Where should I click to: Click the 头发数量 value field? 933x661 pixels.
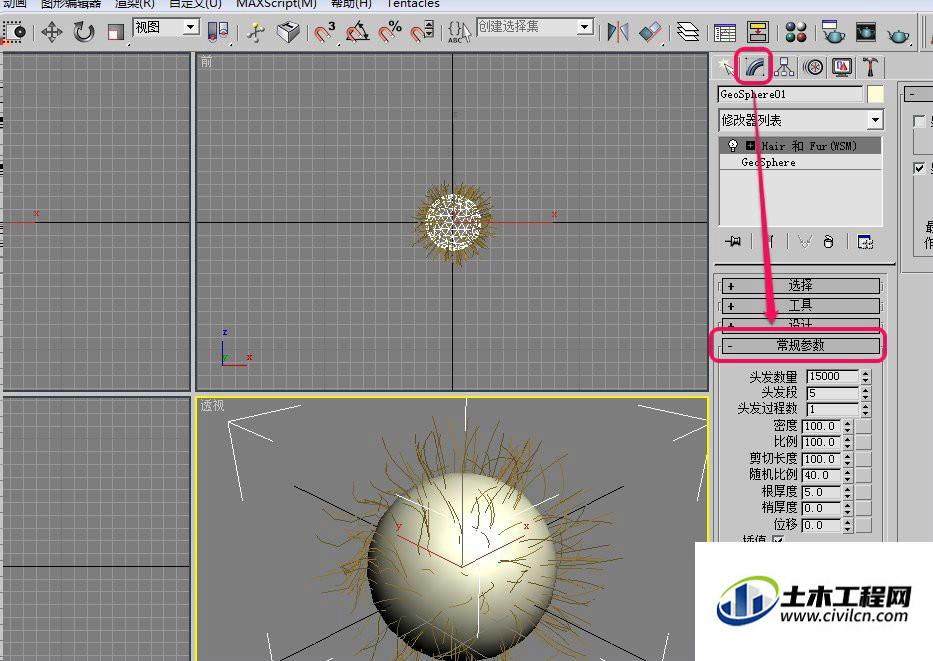[832, 377]
